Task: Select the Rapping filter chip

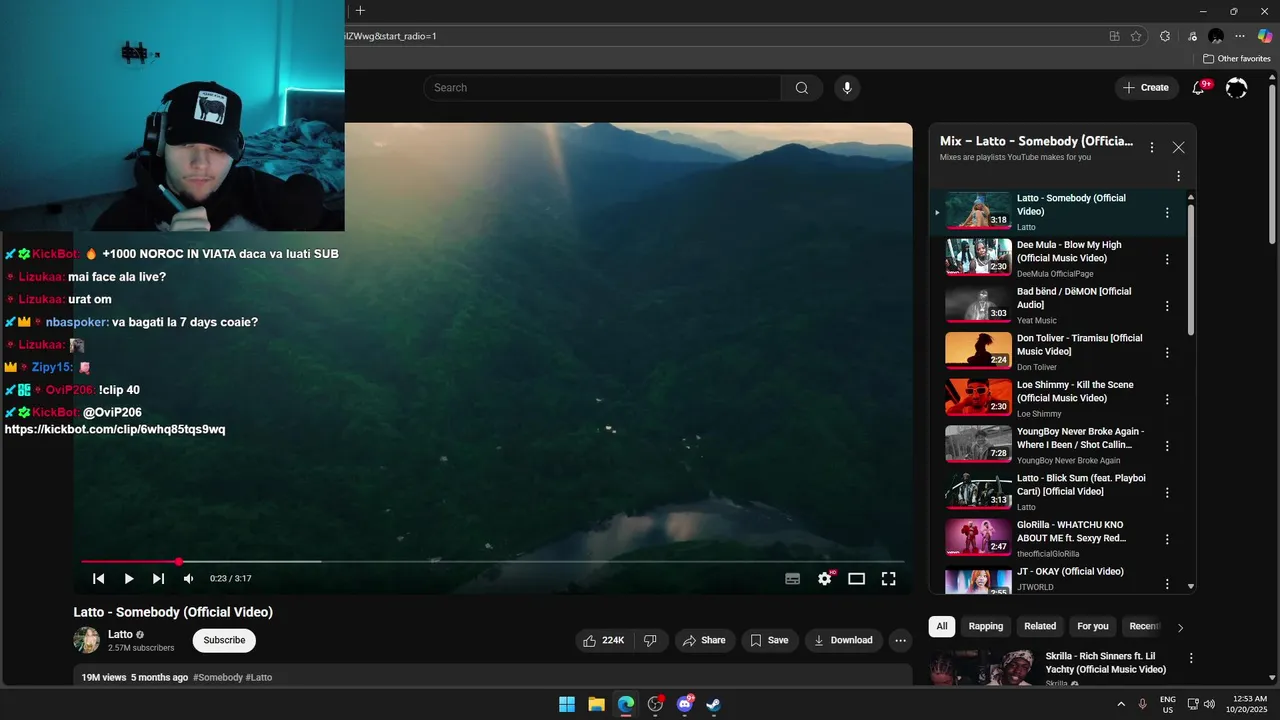Action: click(985, 626)
